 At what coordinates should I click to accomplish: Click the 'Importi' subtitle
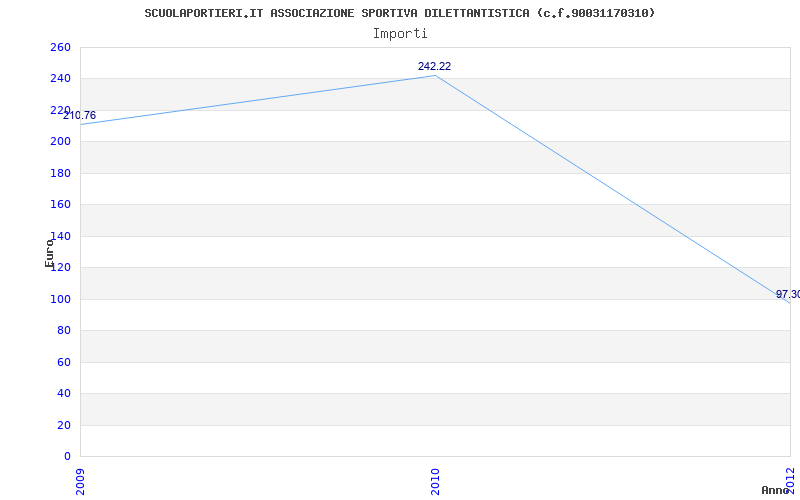(400, 34)
